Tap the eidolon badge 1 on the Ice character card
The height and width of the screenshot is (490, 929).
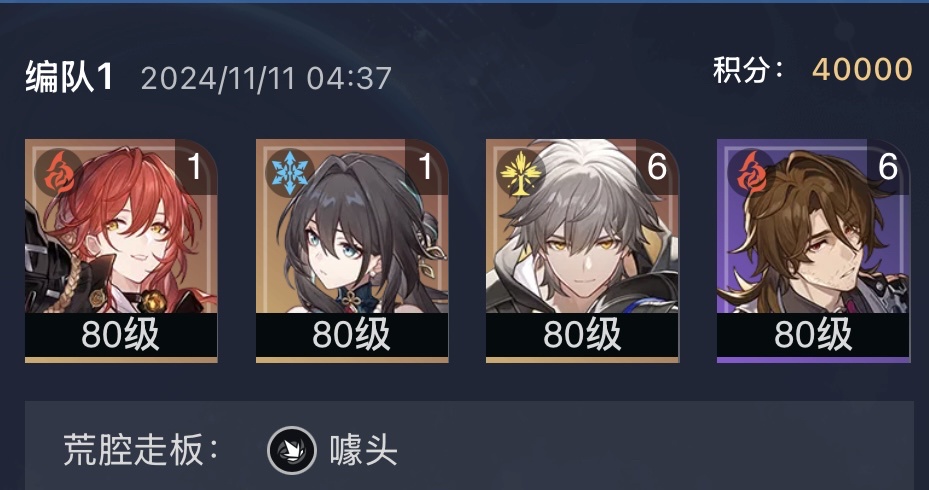(x=427, y=167)
